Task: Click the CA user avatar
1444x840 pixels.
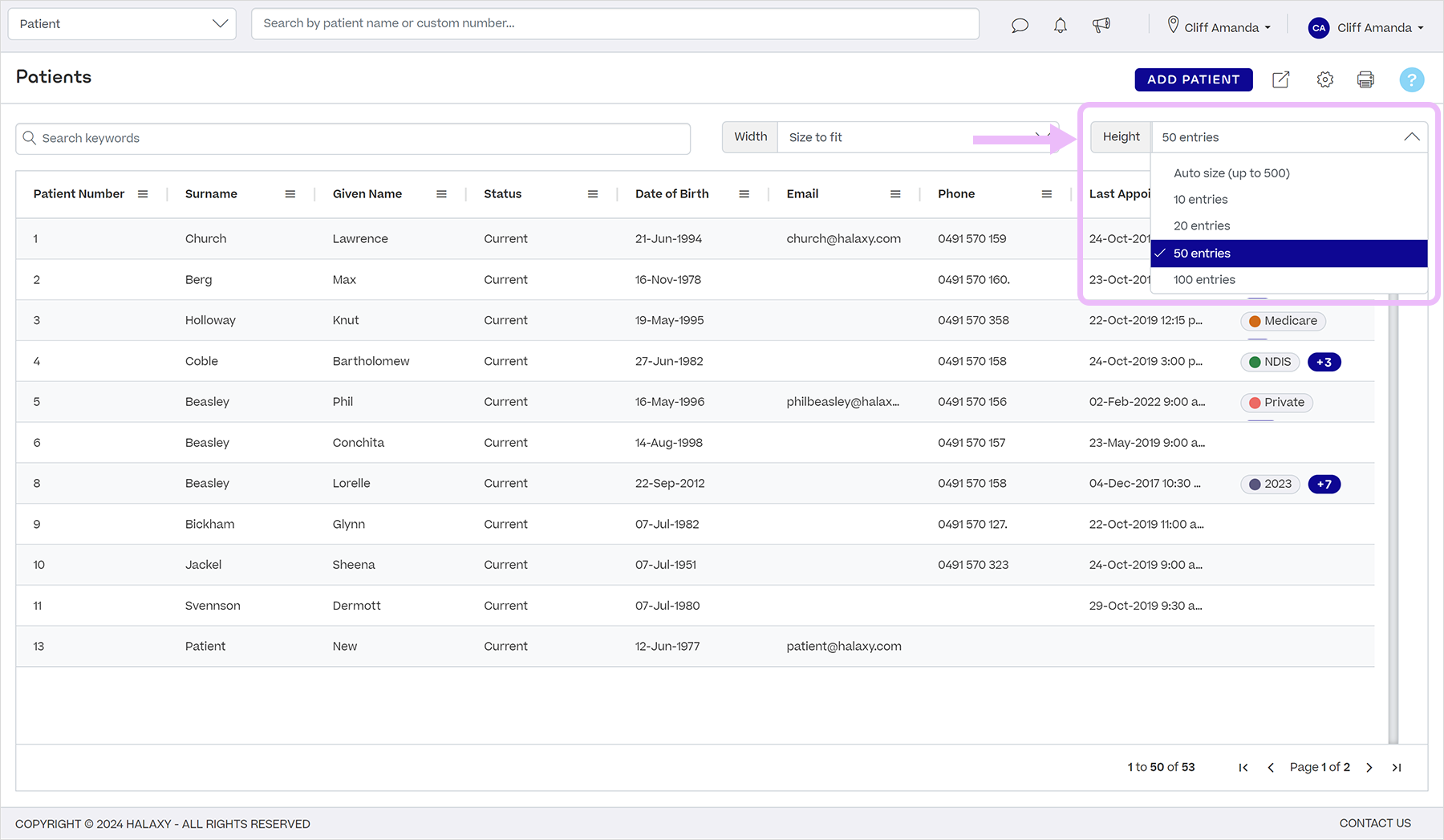Action: [1319, 27]
